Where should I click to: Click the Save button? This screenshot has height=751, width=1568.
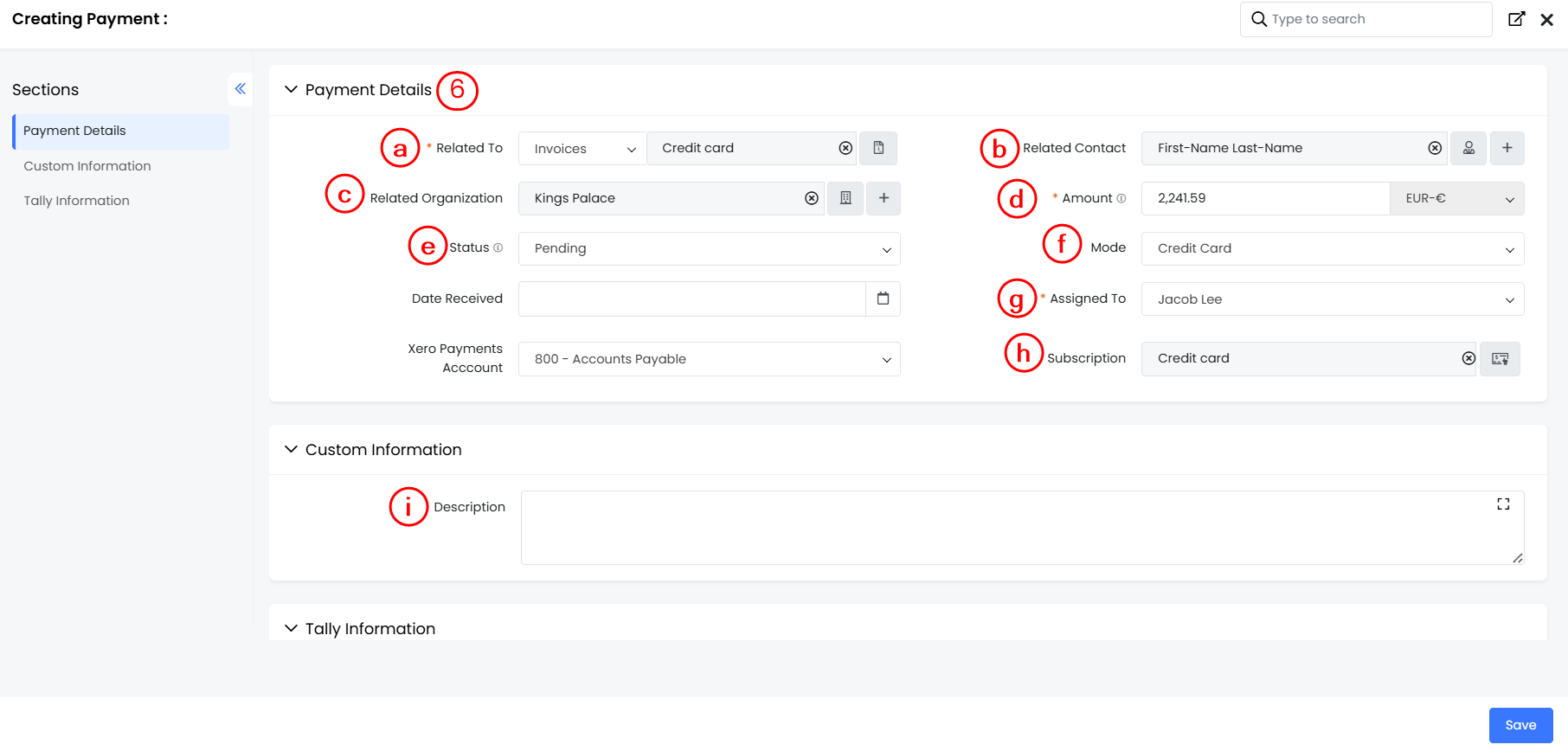1520,725
